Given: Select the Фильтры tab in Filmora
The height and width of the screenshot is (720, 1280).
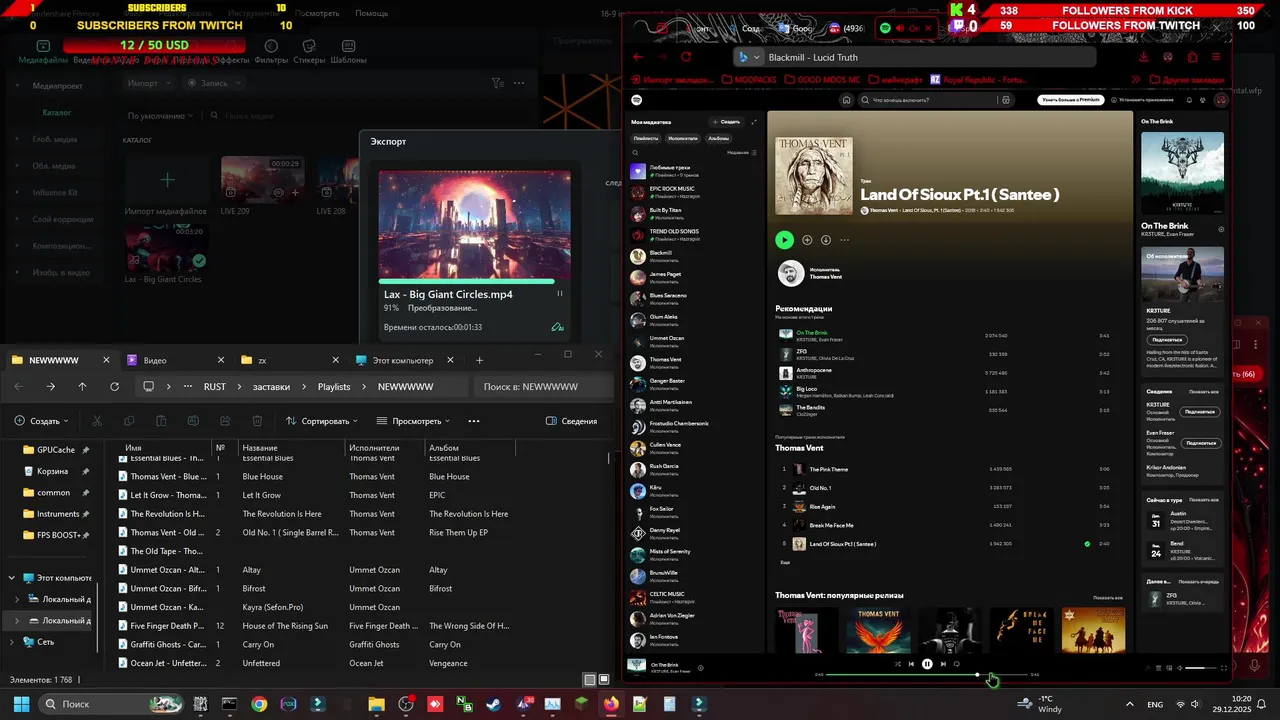Looking at the screenshot, I should pyautogui.click(x=271, y=52).
